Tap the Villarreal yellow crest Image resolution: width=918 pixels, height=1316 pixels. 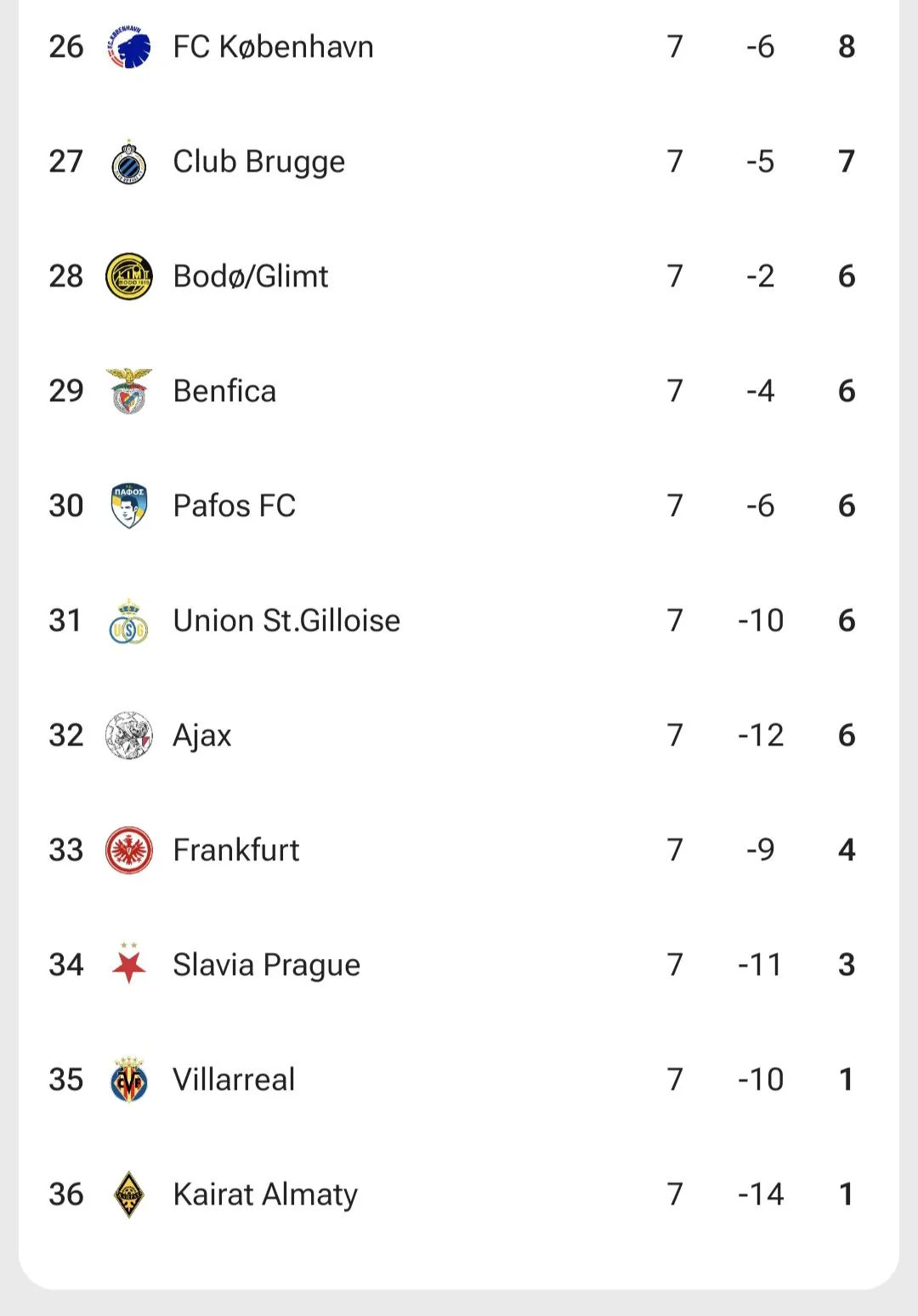129,1080
